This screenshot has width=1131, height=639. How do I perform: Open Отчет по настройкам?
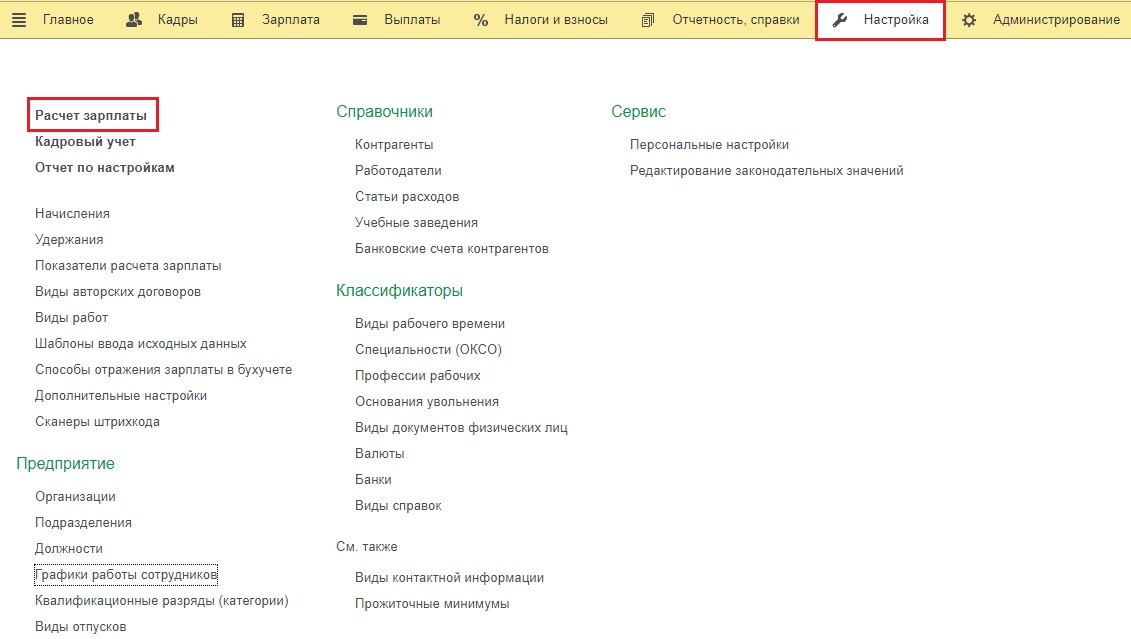tap(105, 167)
